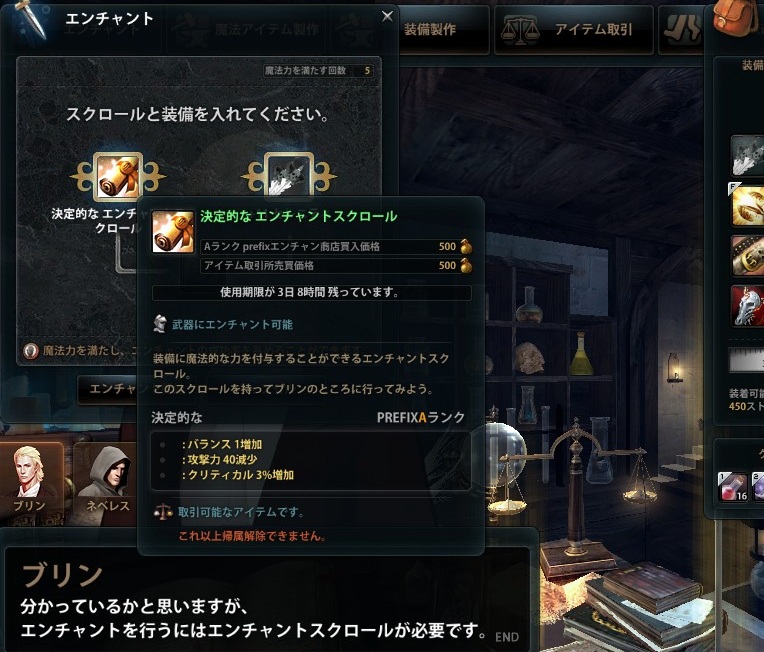Close the エンチャント window
Viewport: 764px width, 652px height.
[387, 17]
